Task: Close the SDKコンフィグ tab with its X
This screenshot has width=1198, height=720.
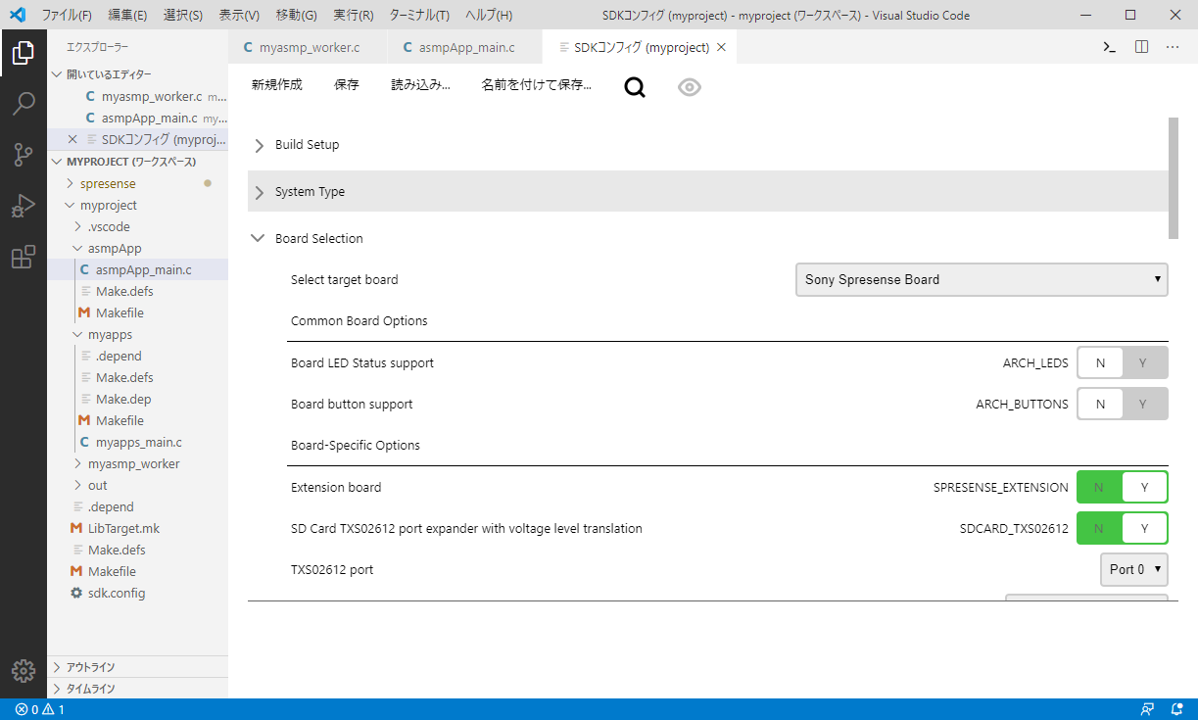Action: click(x=721, y=47)
